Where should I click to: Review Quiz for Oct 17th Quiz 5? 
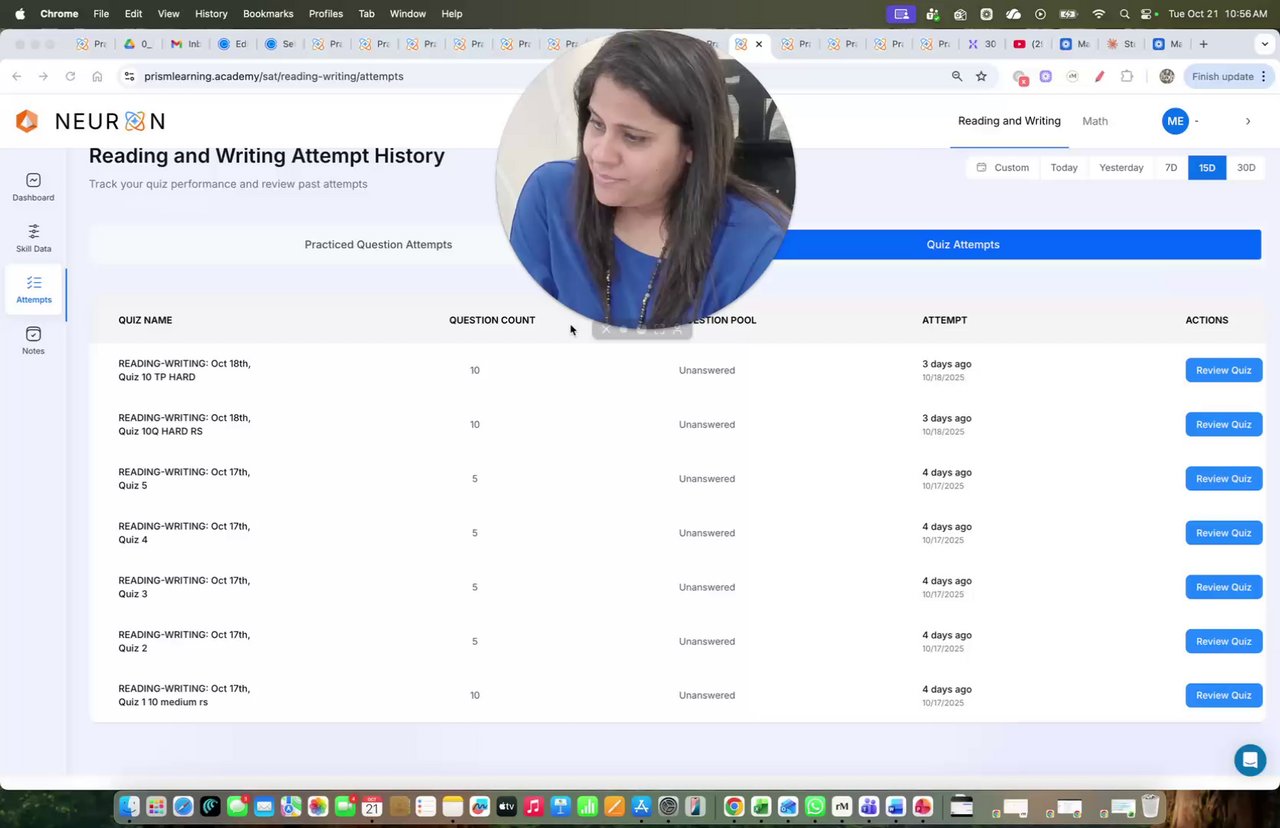1224,478
